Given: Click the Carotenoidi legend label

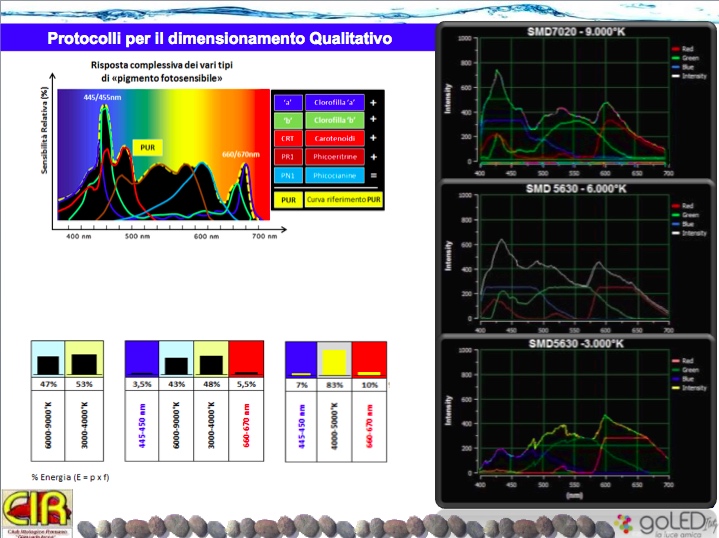Looking at the screenshot, I should (x=335, y=139).
